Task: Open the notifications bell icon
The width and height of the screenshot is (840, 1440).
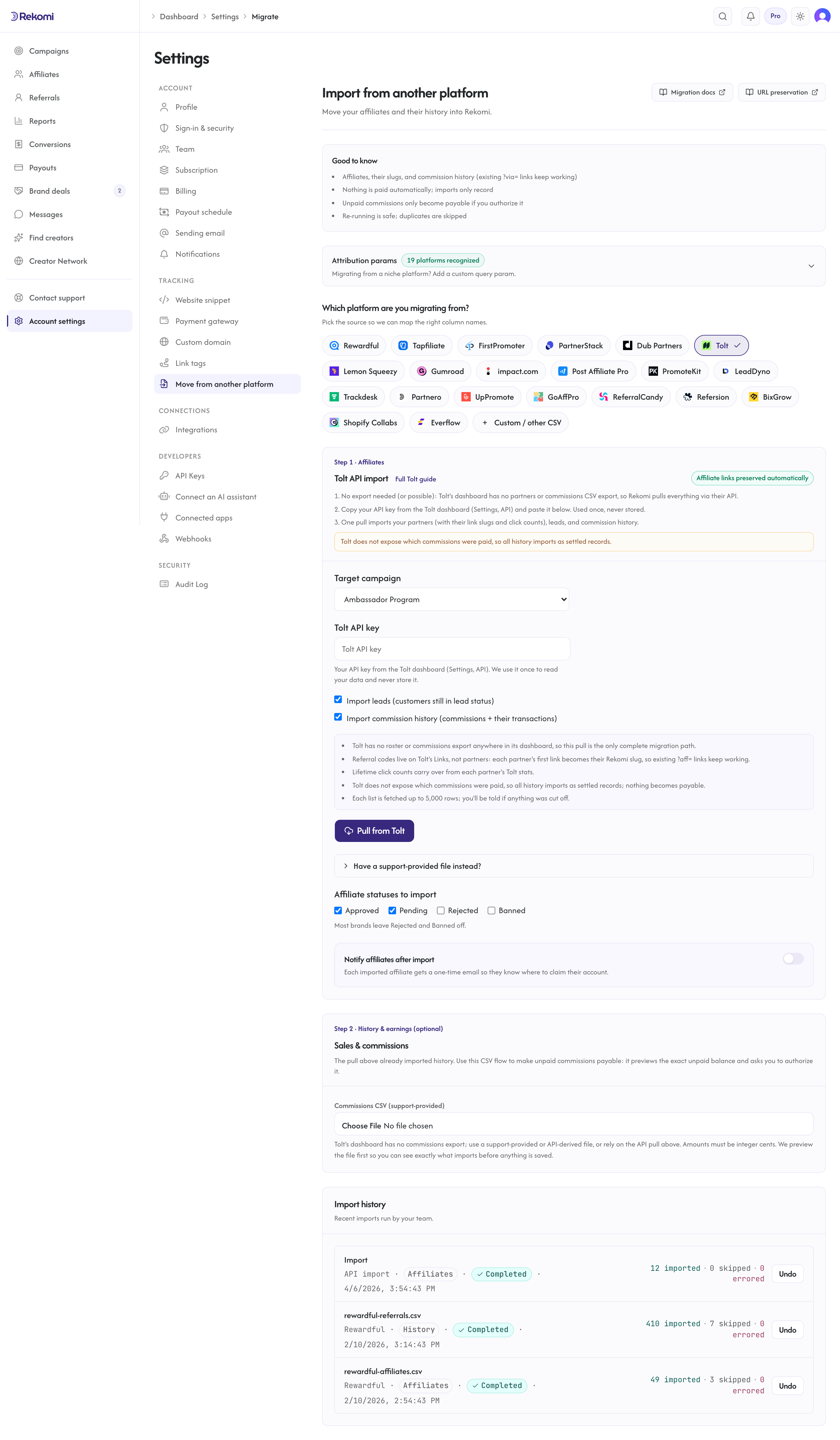Action: point(750,17)
